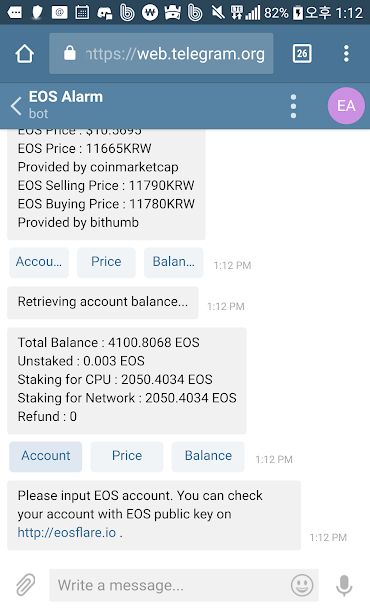This screenshot has width=370, height=614.
Task: Tap the truncated Balan... button
Action: pyautogui.click(x=173, y=262)
